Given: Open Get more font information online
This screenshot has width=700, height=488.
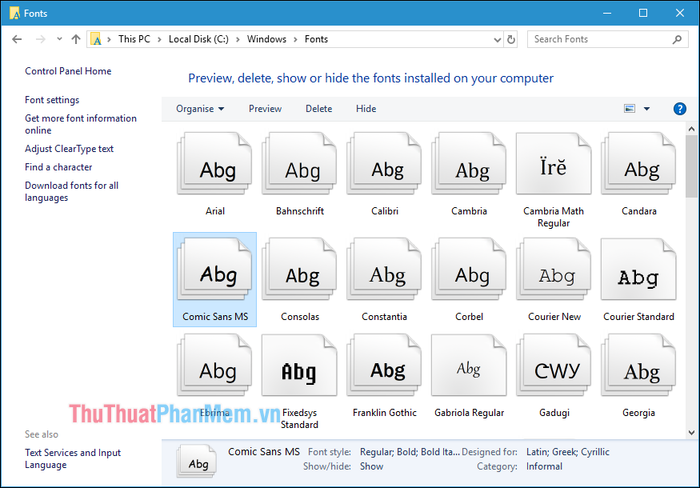Looking at the screenshot, I should (80, 124).
